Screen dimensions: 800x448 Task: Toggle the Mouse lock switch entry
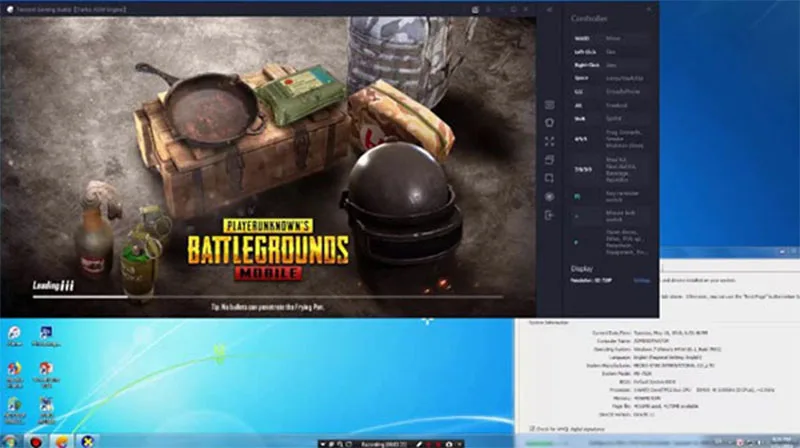click(610, 216)
